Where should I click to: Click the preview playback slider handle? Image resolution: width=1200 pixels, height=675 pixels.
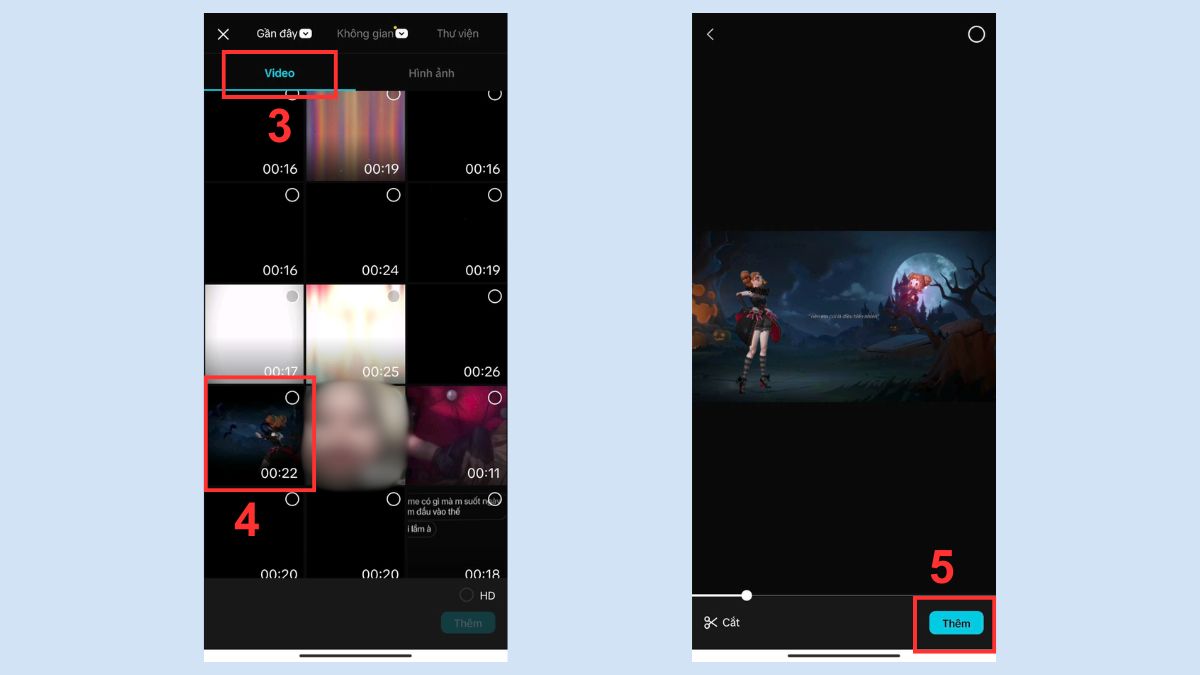click(x=746, y=595)
